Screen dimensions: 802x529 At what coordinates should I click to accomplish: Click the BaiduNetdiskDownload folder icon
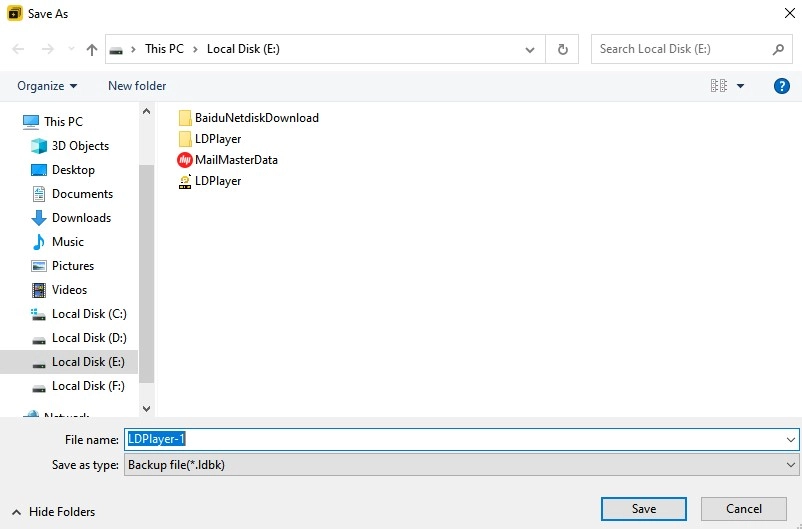coord(185,118)
